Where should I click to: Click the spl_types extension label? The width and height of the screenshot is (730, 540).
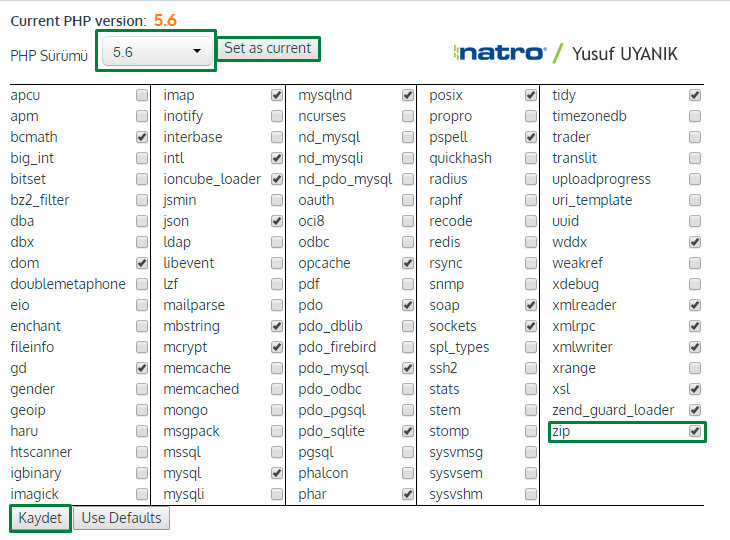[459, 347]
